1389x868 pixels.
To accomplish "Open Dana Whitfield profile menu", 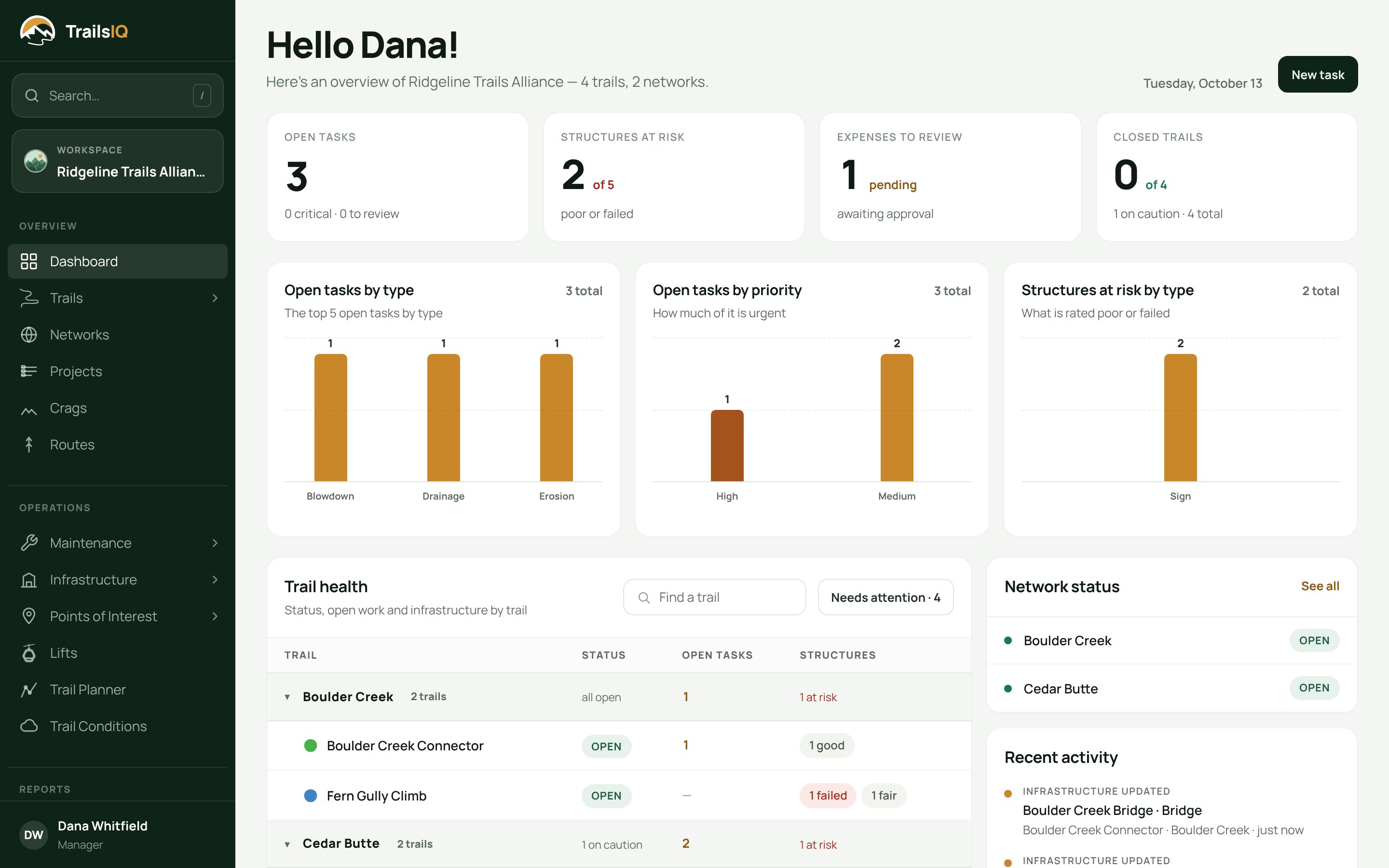I will (x=118, y=835).
